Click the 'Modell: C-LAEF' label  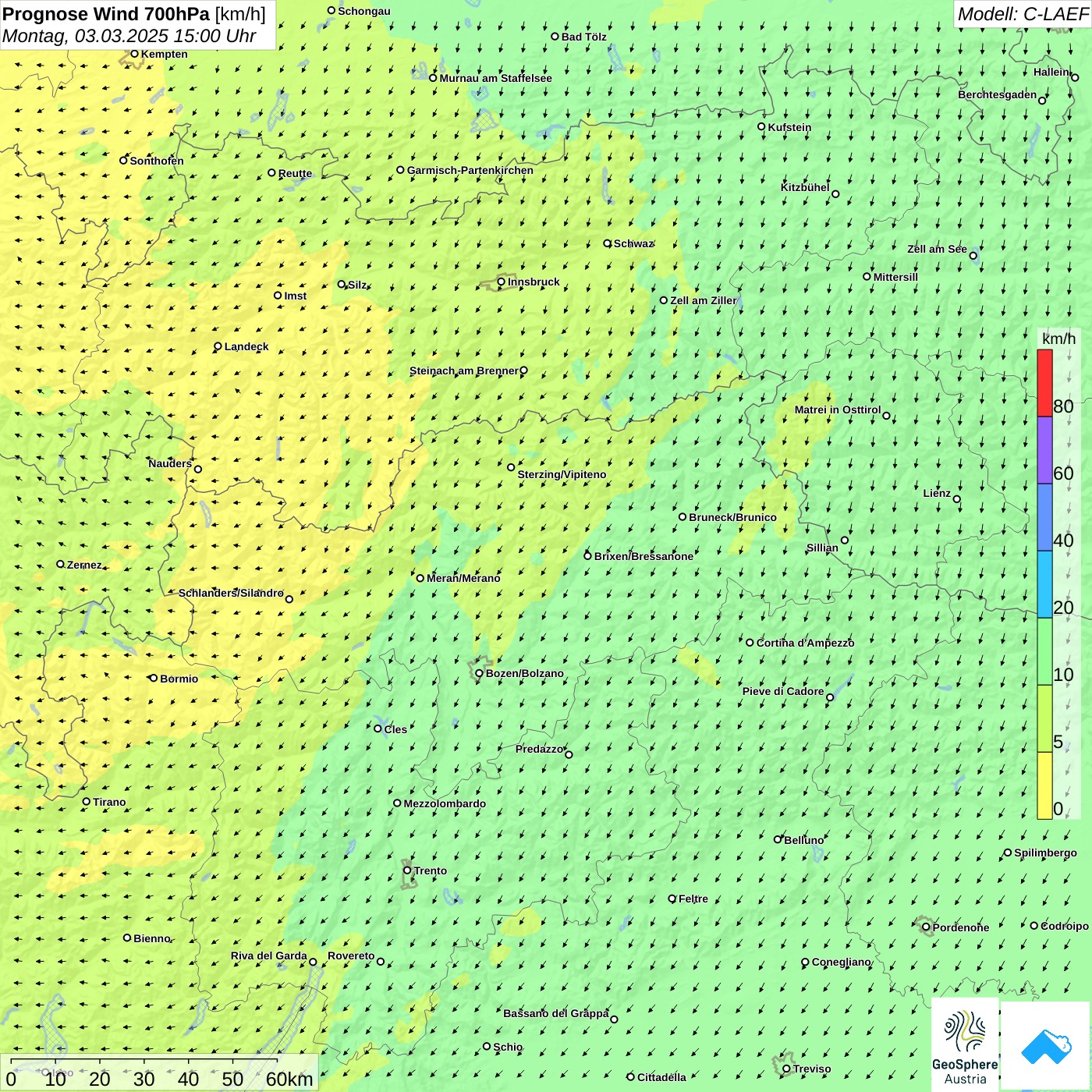pyautogui.click(x=1023, y=14)
